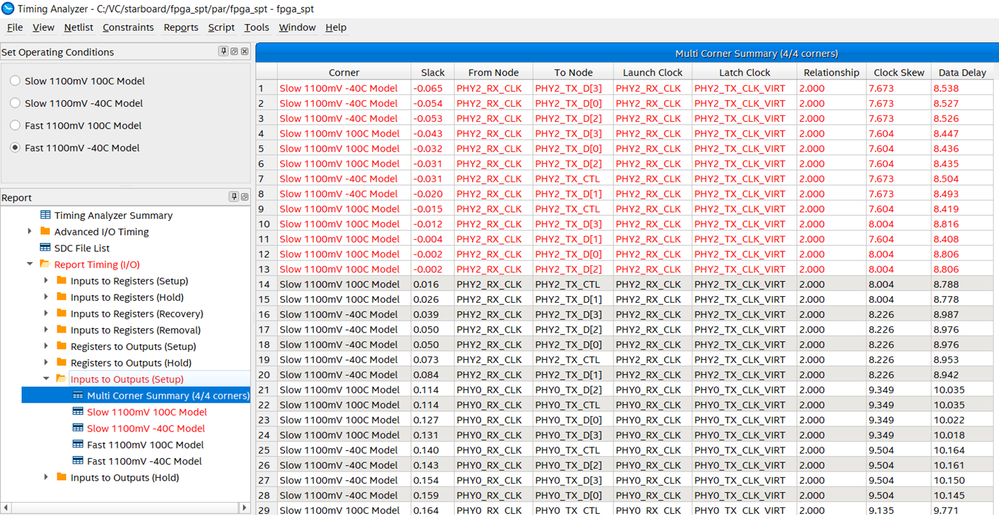The height and width of the screenshot is (515, 999).
Task: Click the Fast 1100mV 100C Model report icon
Action: 78,444
